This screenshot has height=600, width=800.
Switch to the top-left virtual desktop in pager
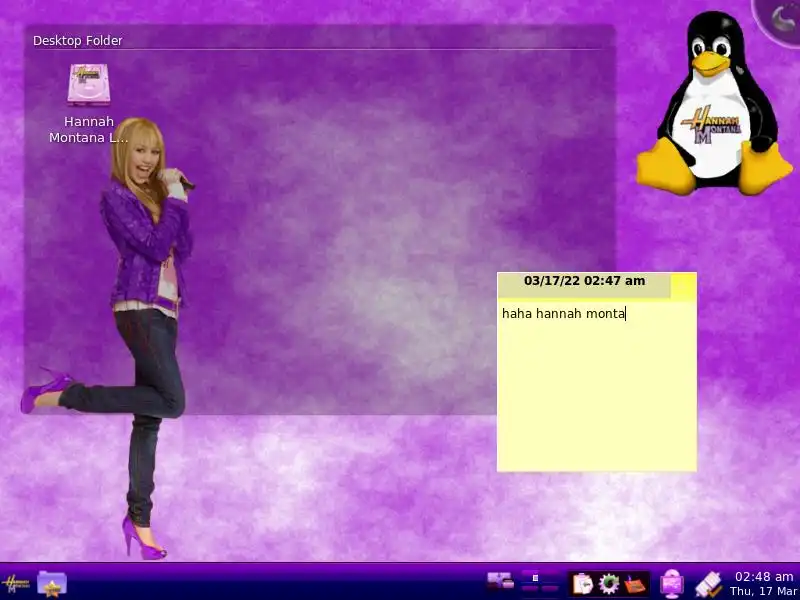pyautogui.click(x=531, y=578)
